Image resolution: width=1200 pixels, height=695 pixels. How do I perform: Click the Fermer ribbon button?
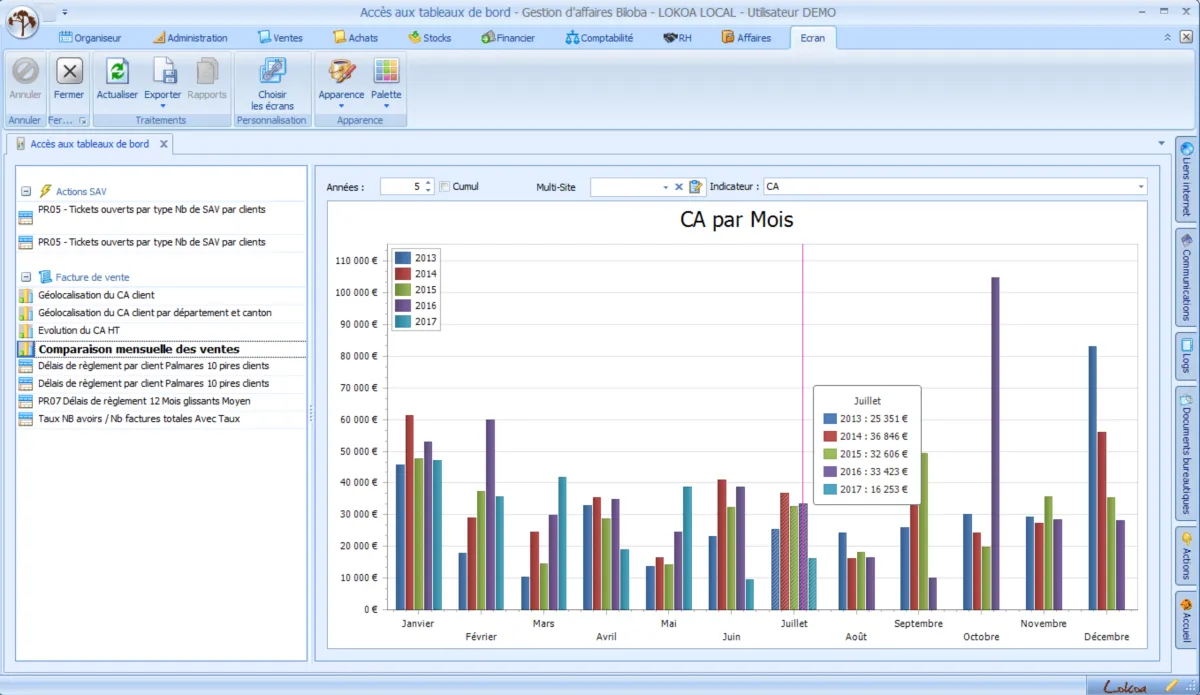[x=69, y=78]
